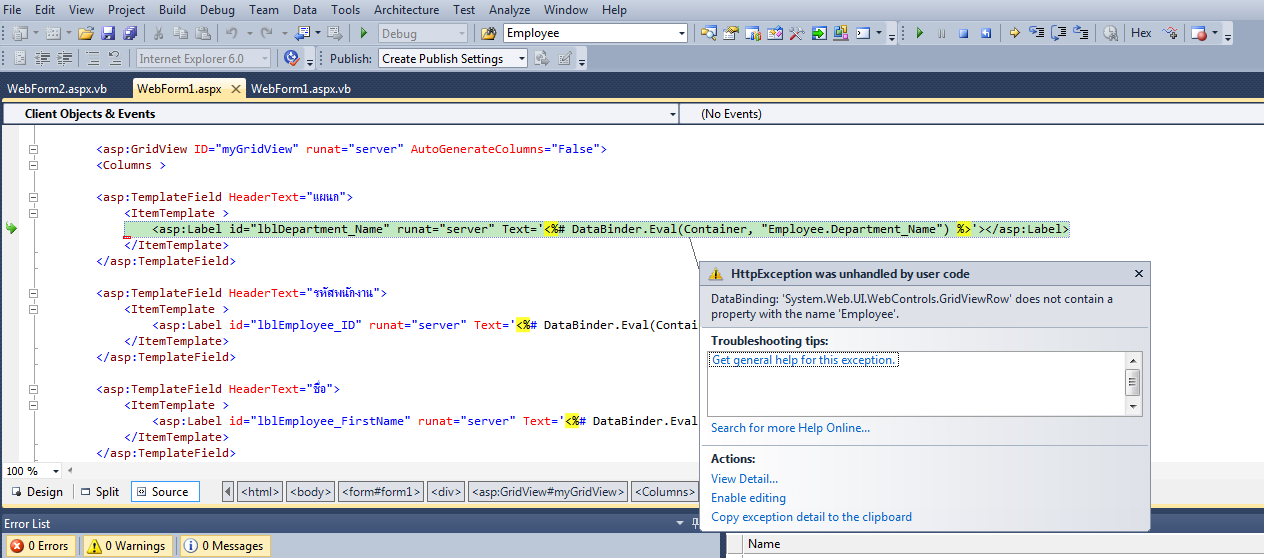Click Search for more Help Online link
1264x558 pixels.
(x=790, y=428)
